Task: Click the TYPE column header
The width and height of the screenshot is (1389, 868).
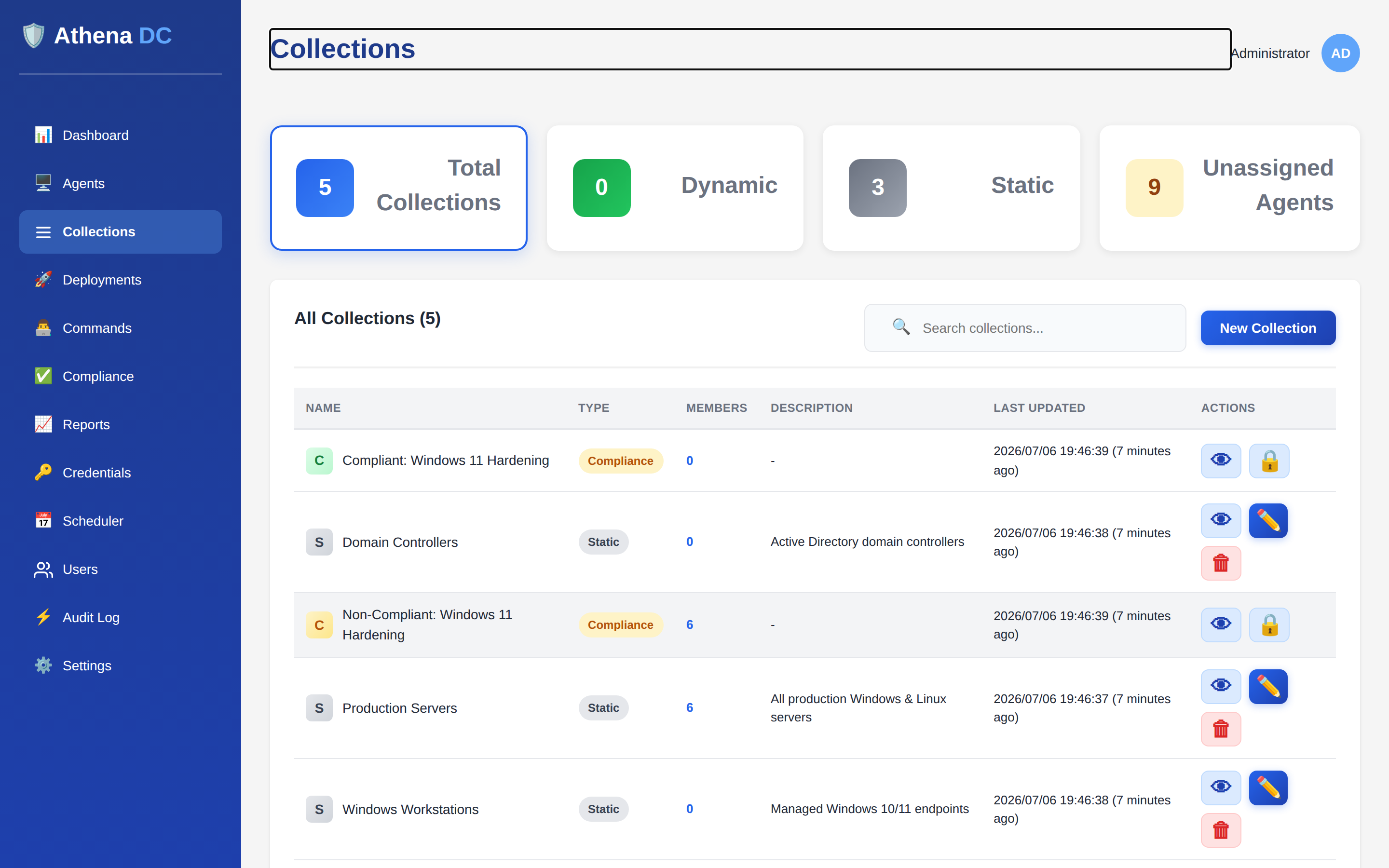Action: coord(594,407)
